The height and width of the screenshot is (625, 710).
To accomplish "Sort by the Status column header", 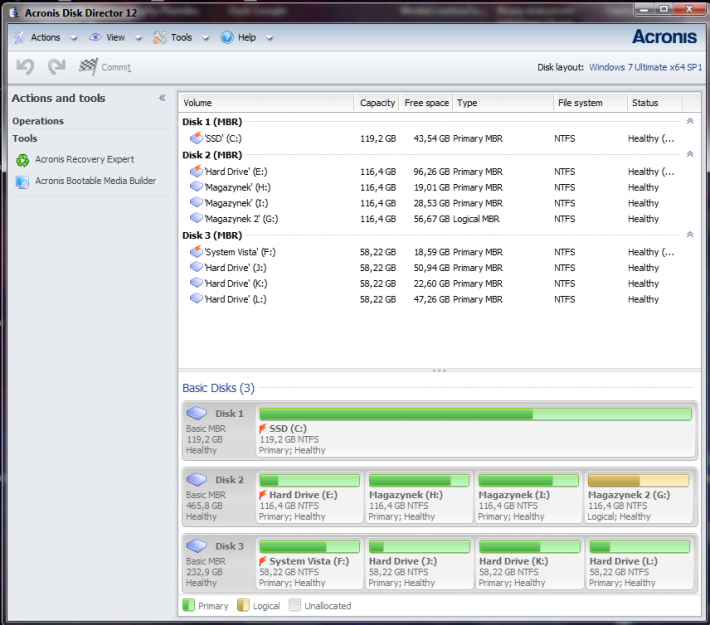I will tap(655, 103).
